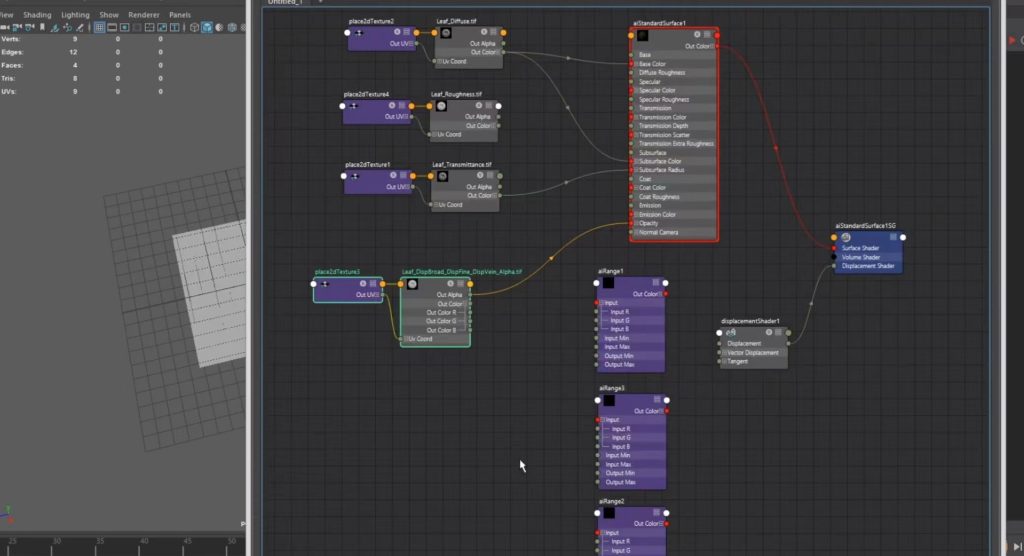
Task: Collapse the Input attribute on aiRange1
Action: pyautogui.click(x=602, y=303)
